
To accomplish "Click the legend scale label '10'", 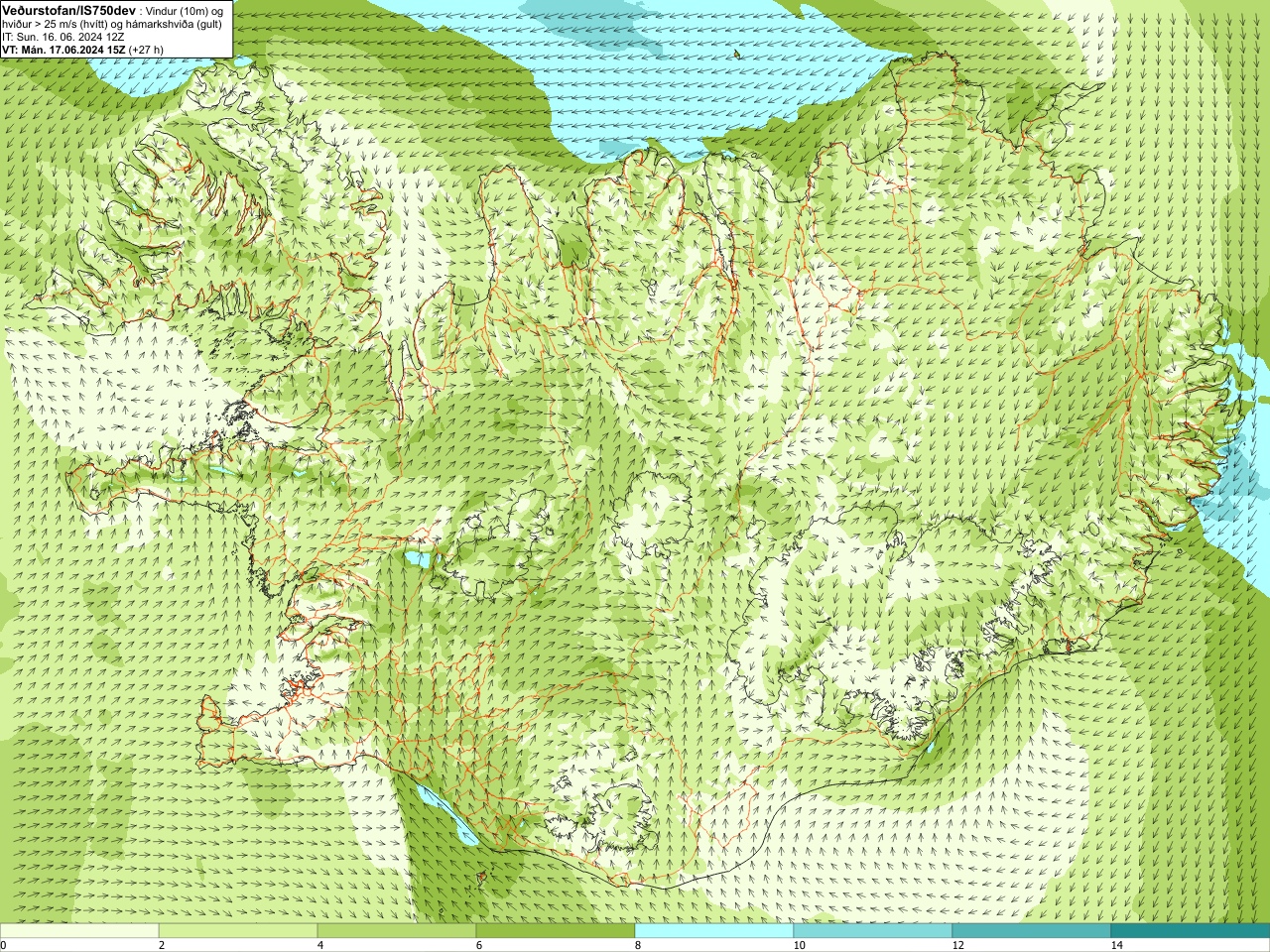I will tap(799, 945).
